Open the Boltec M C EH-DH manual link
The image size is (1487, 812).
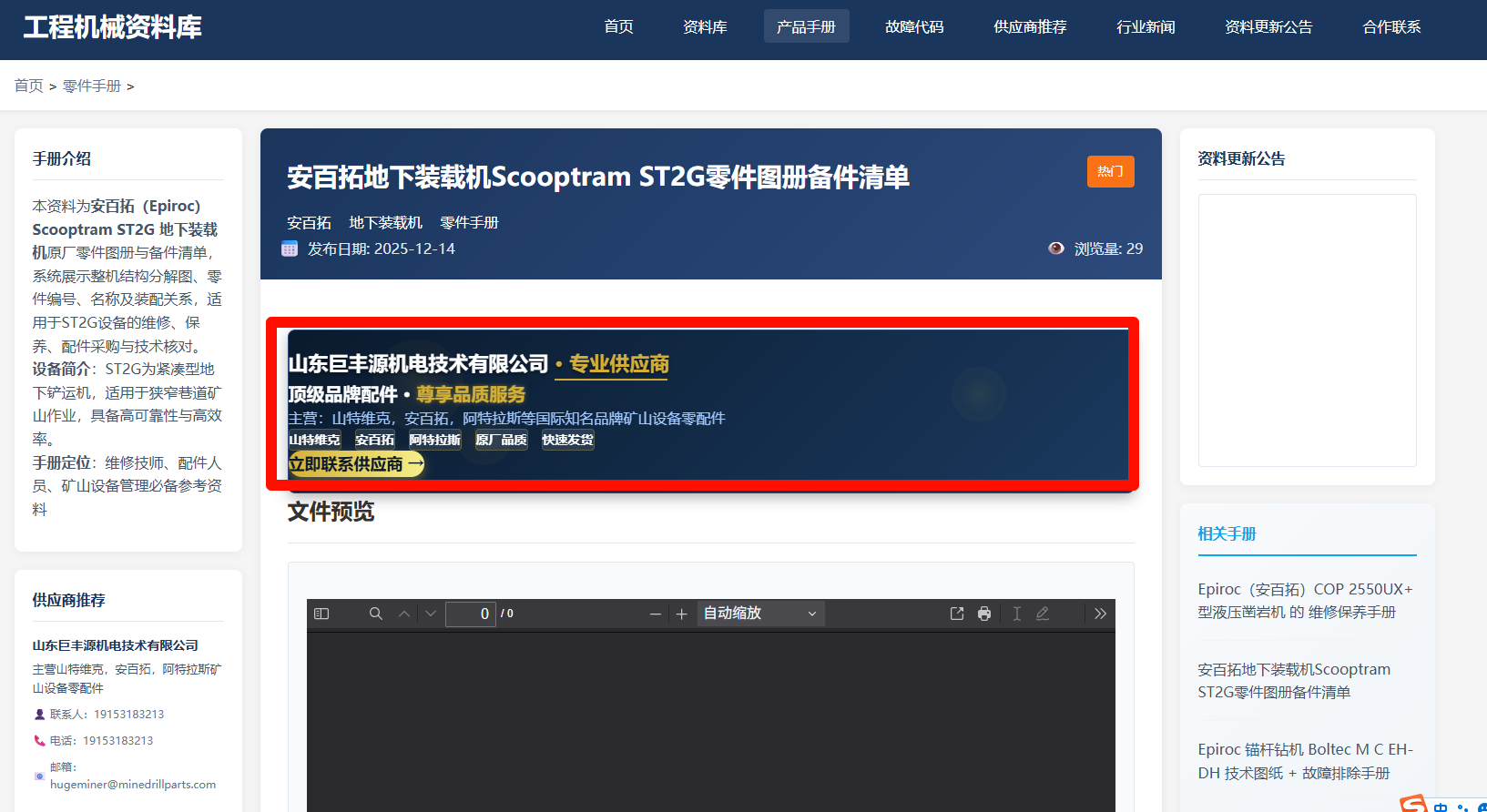pos(1305,761)
